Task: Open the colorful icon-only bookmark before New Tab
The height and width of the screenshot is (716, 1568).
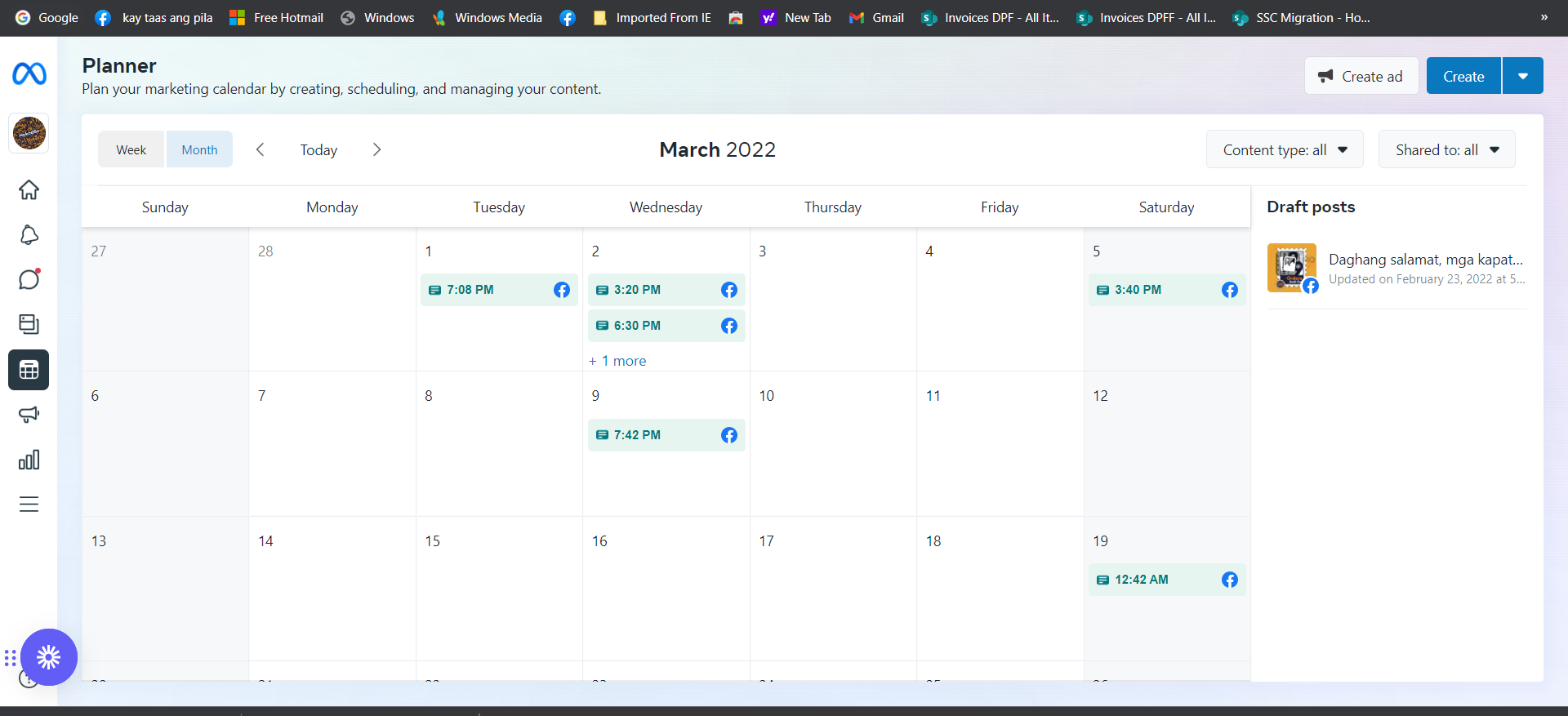Action: pyautogui.click(x=736, y=18)
